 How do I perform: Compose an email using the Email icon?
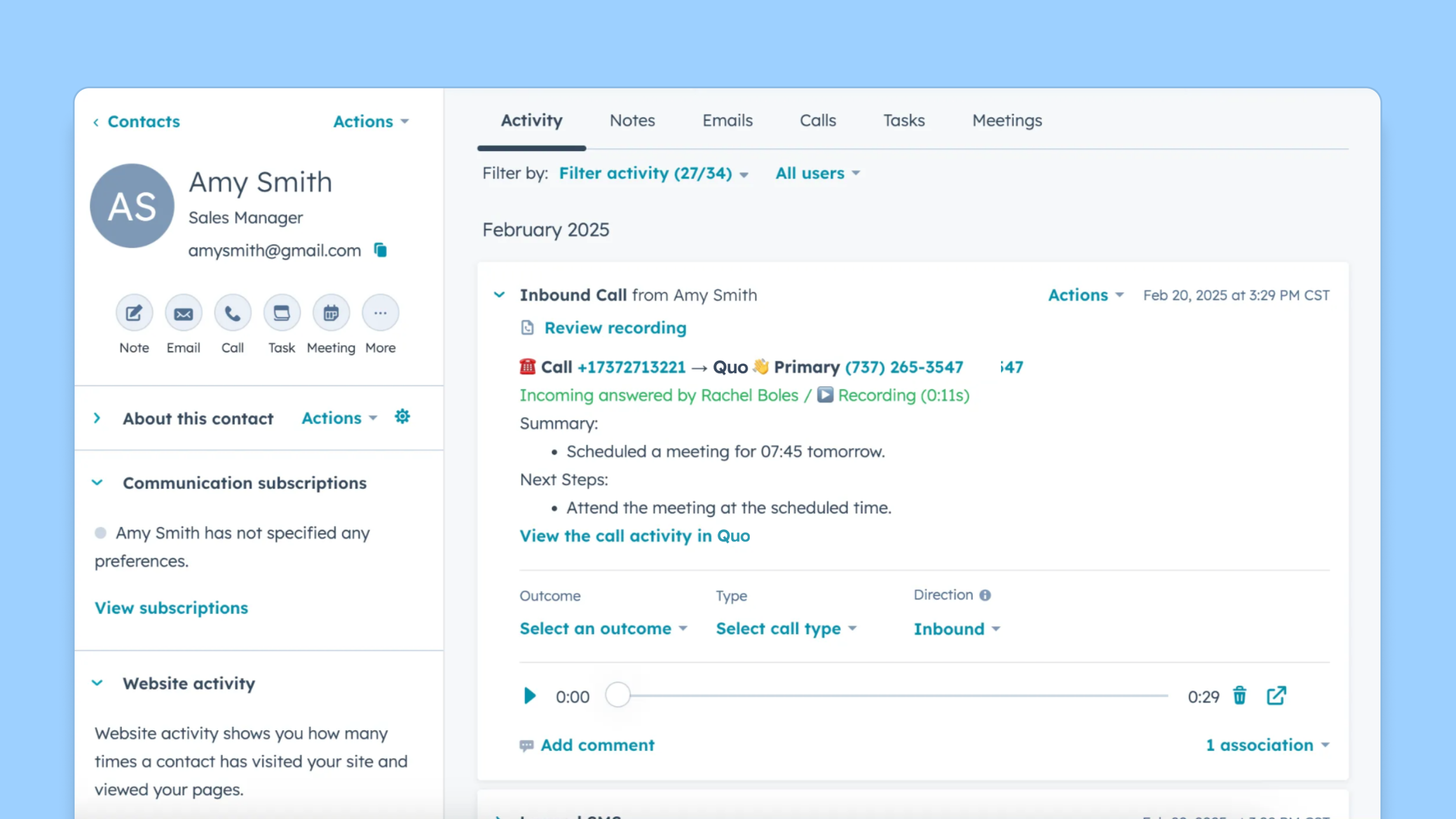tap(183, 312)
